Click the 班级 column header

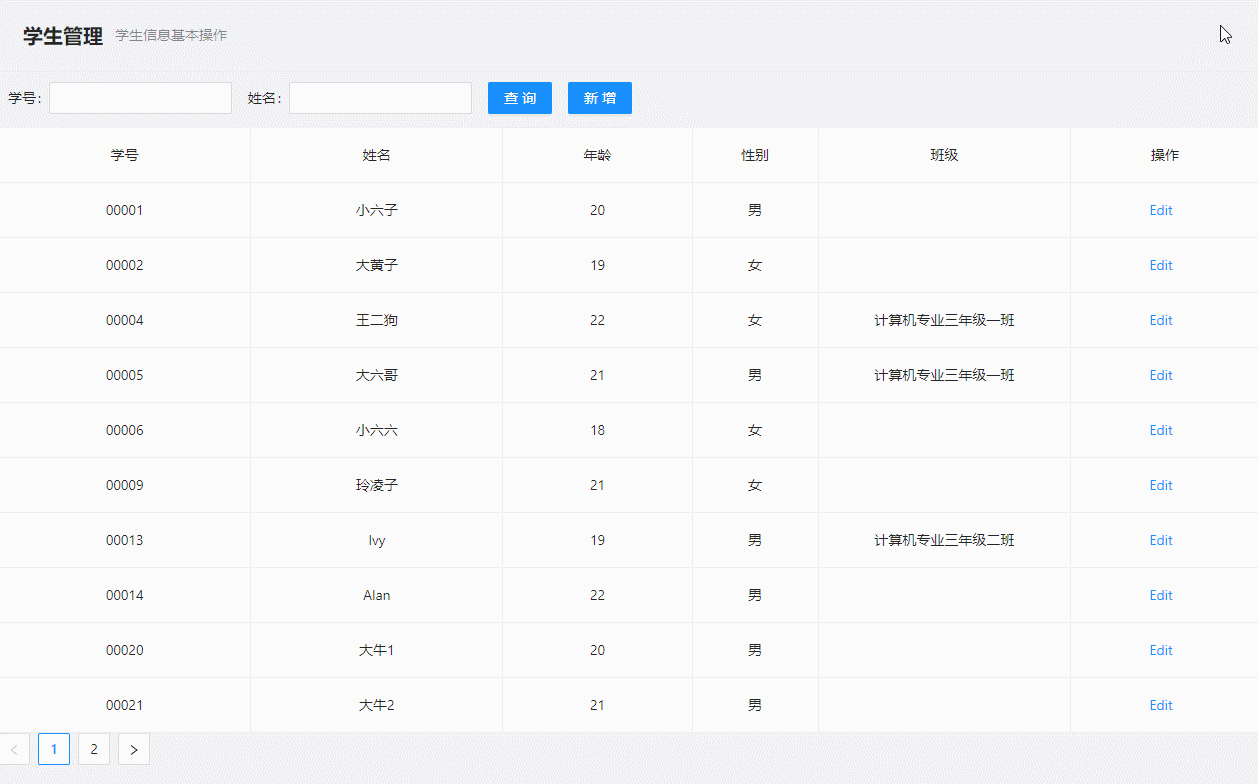(943, 155)
